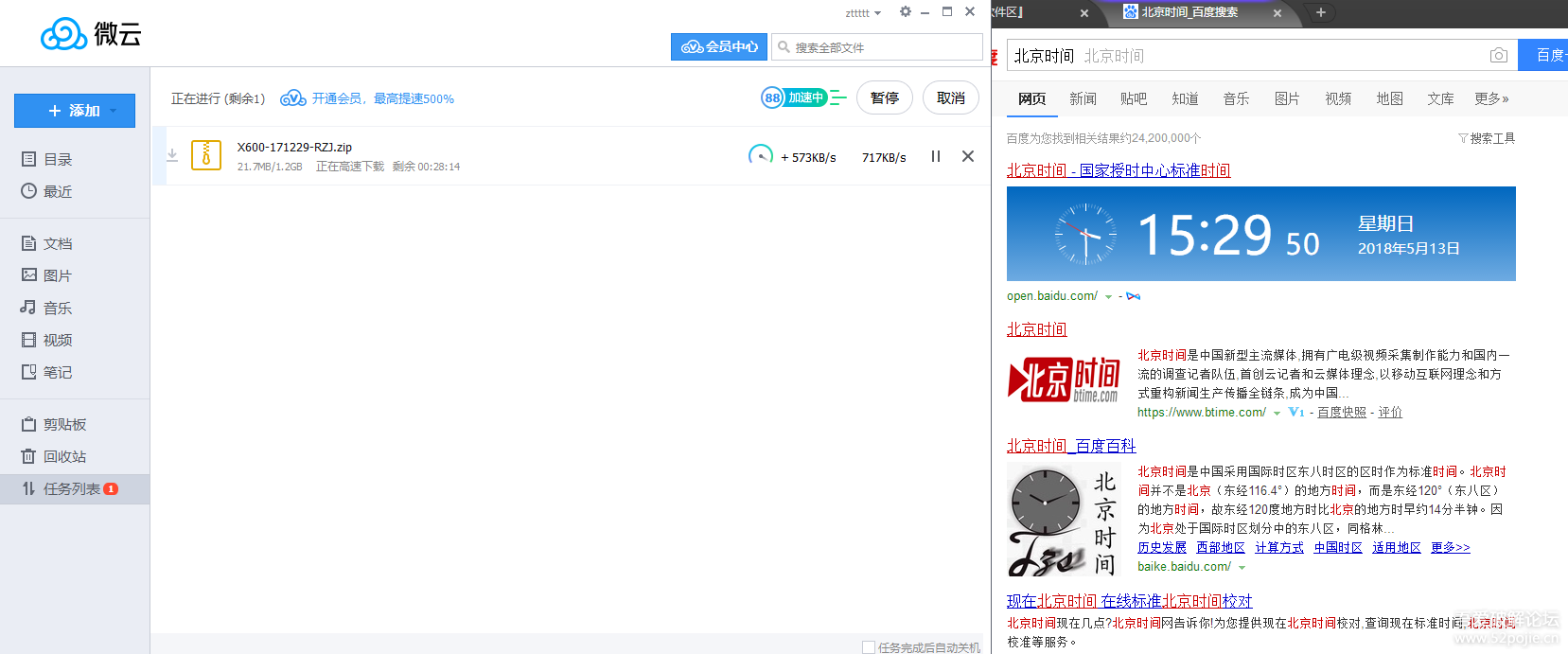Viewport: 1568px width, 654px height.
Task: Click the speed gauge icon beside 573KB/s
Action: [761, 155]
